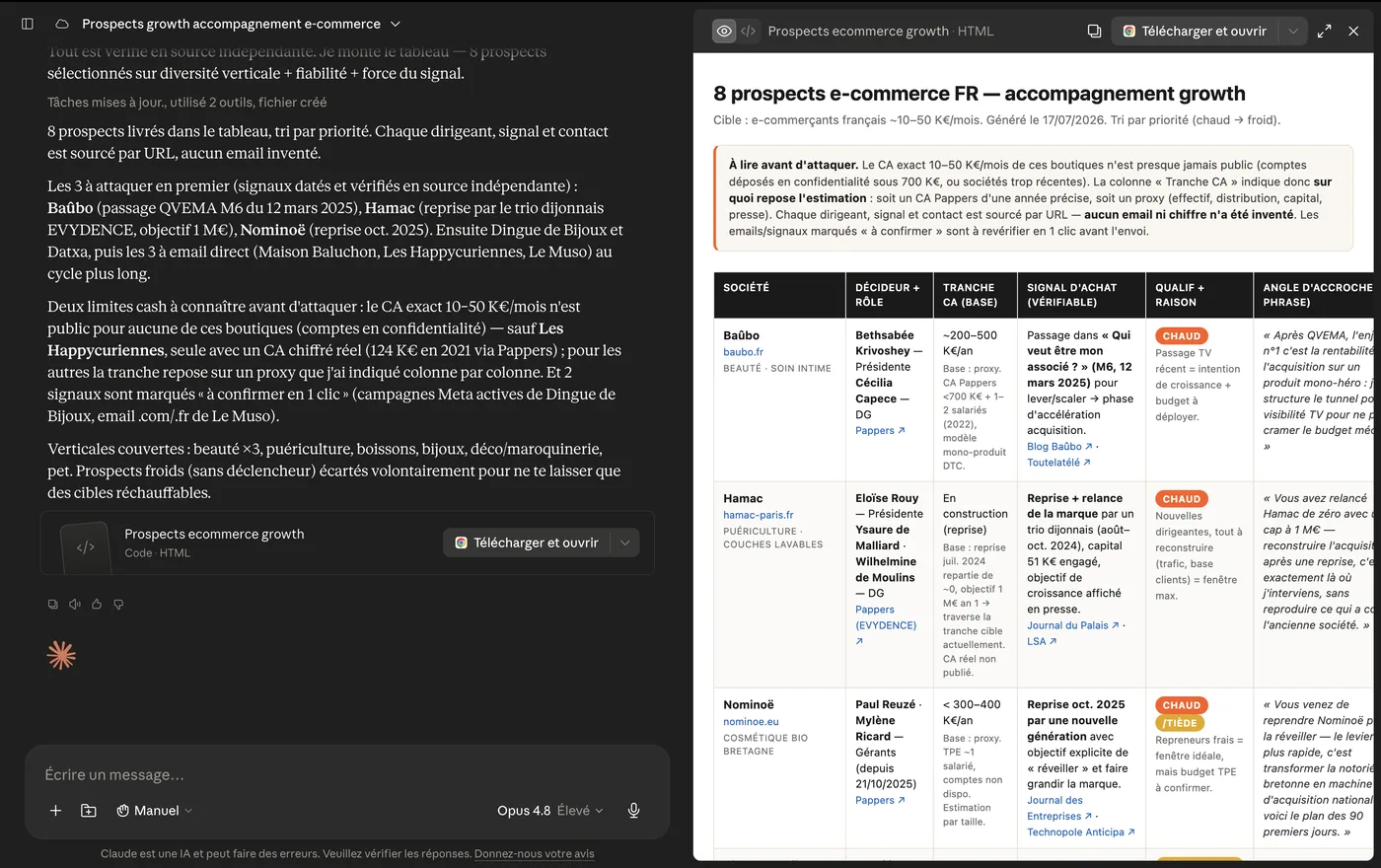Open the Blog Baûbo source link
This screenshot has width=1381, height=868.
tap(1058, 447)
